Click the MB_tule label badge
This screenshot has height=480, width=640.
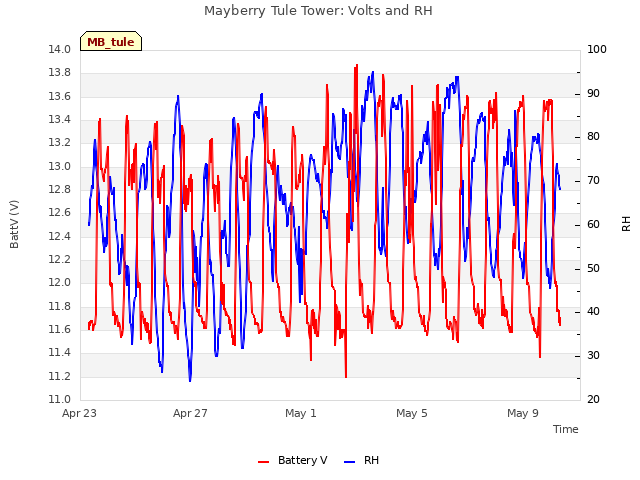(111, 41)
